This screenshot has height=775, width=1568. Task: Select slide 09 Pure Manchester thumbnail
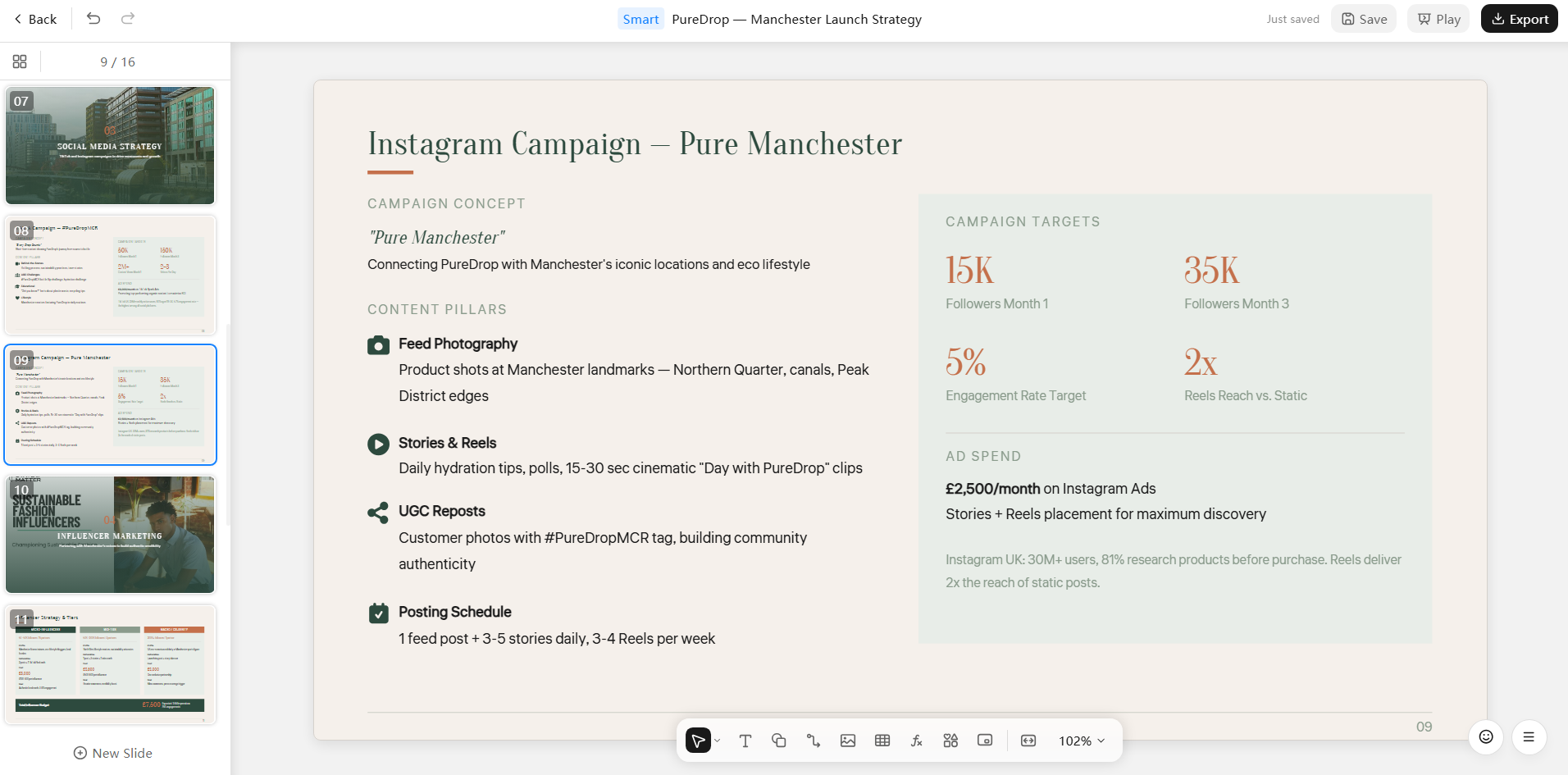click(110, 404)
